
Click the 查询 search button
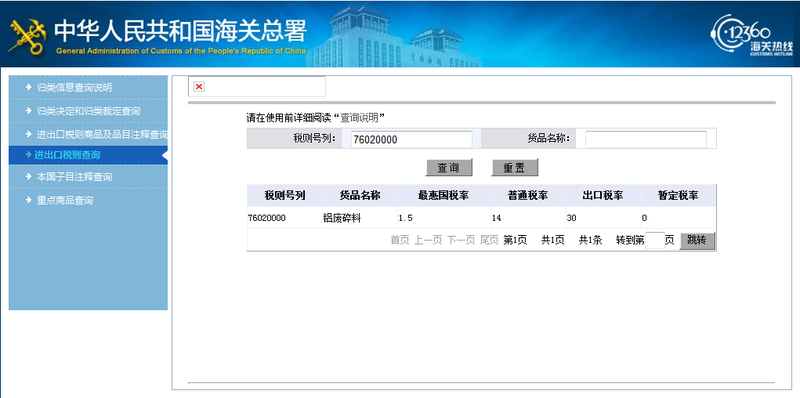pyautogui.click(x=449, y=167)
